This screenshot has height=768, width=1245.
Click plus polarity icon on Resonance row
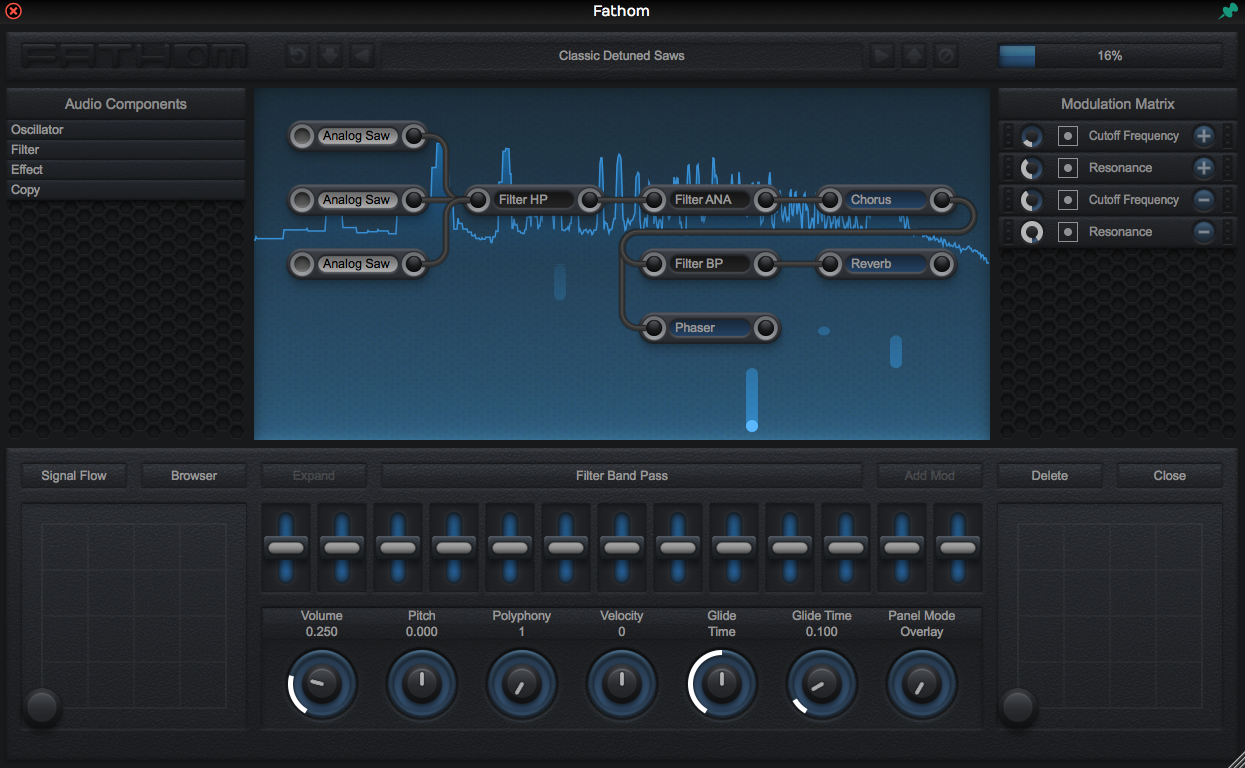pyautogui.click(x=1204, y=168)
